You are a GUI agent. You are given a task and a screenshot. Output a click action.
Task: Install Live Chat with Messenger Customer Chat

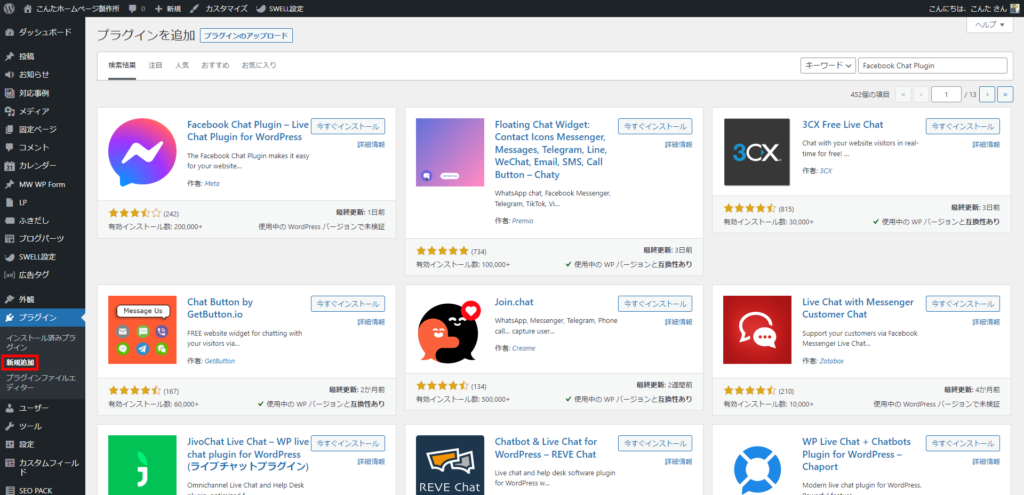tap(963, 304)
